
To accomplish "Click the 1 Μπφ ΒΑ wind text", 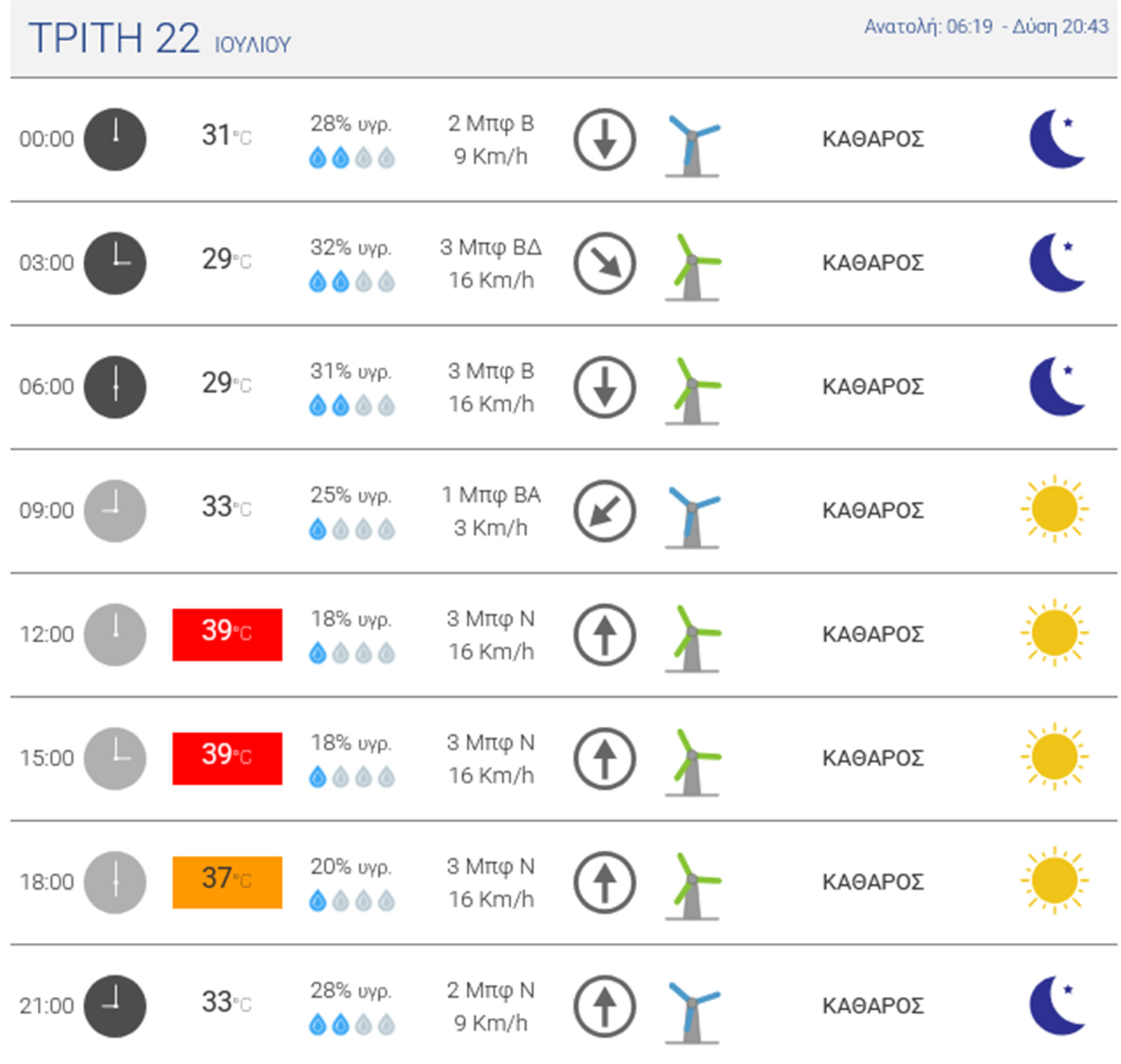I will pyautogui.click(x=490, y=494).
